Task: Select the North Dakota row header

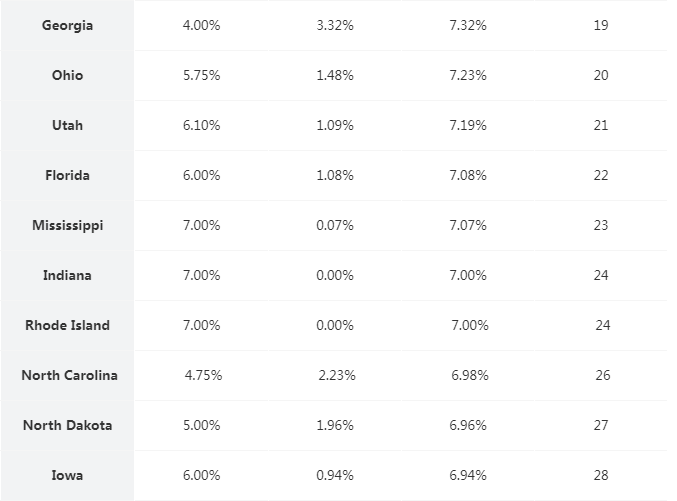Action: (x=67, y=426)
